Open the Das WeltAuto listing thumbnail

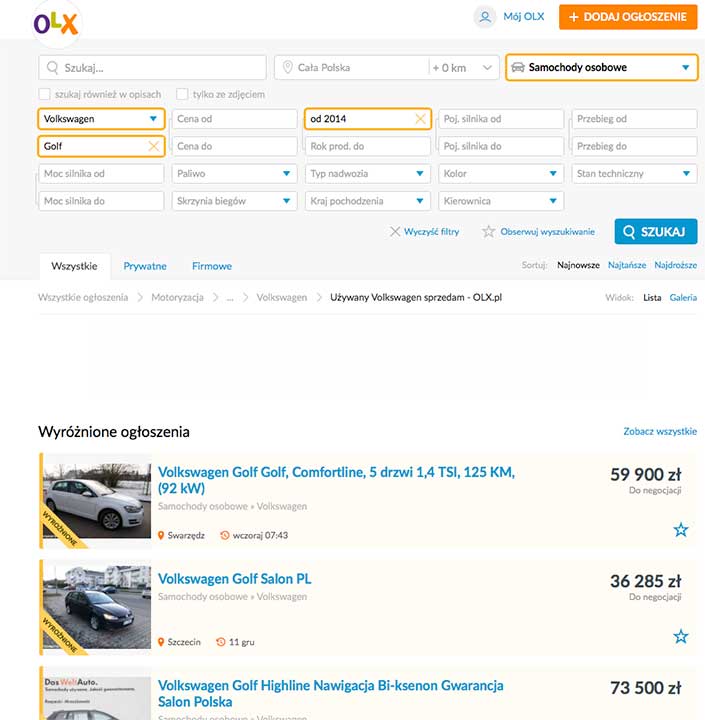96,698
